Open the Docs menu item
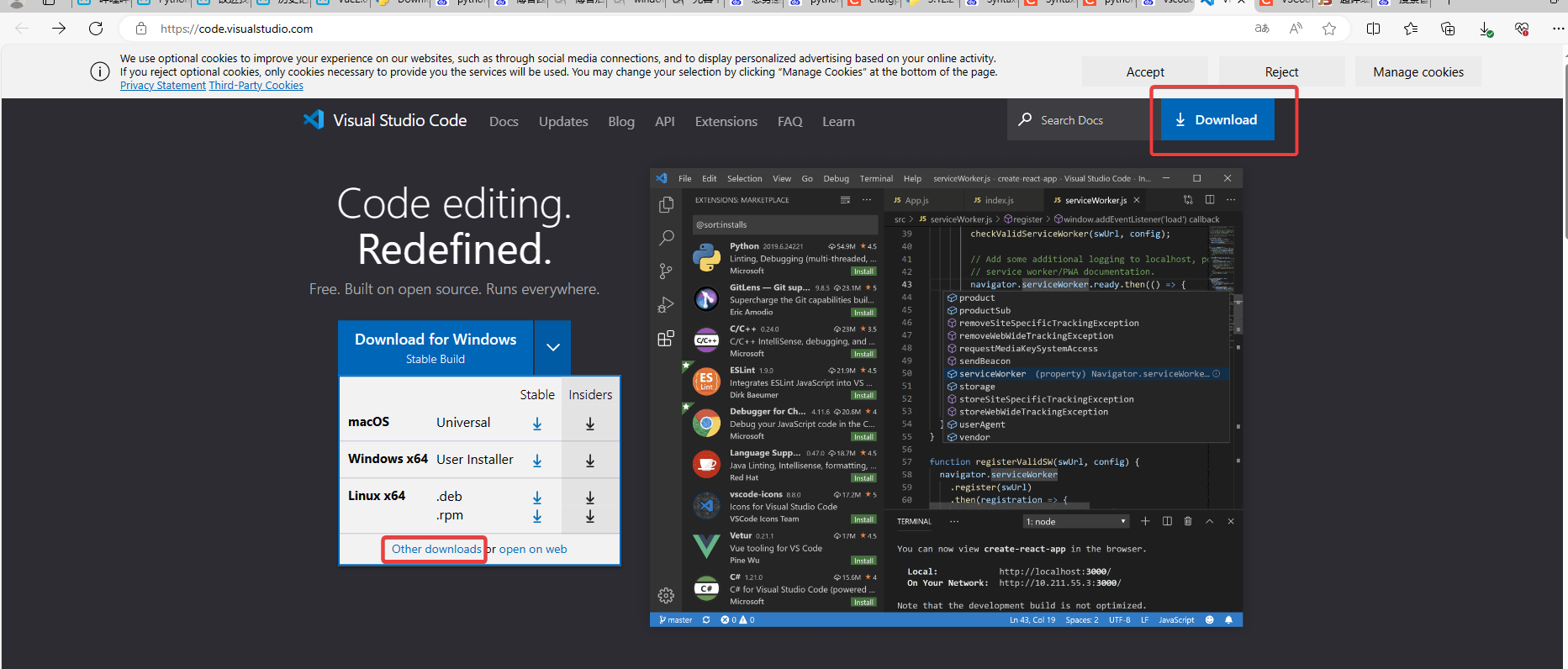The width and height of the screenshot is (1568, 669). pos(504,122)
